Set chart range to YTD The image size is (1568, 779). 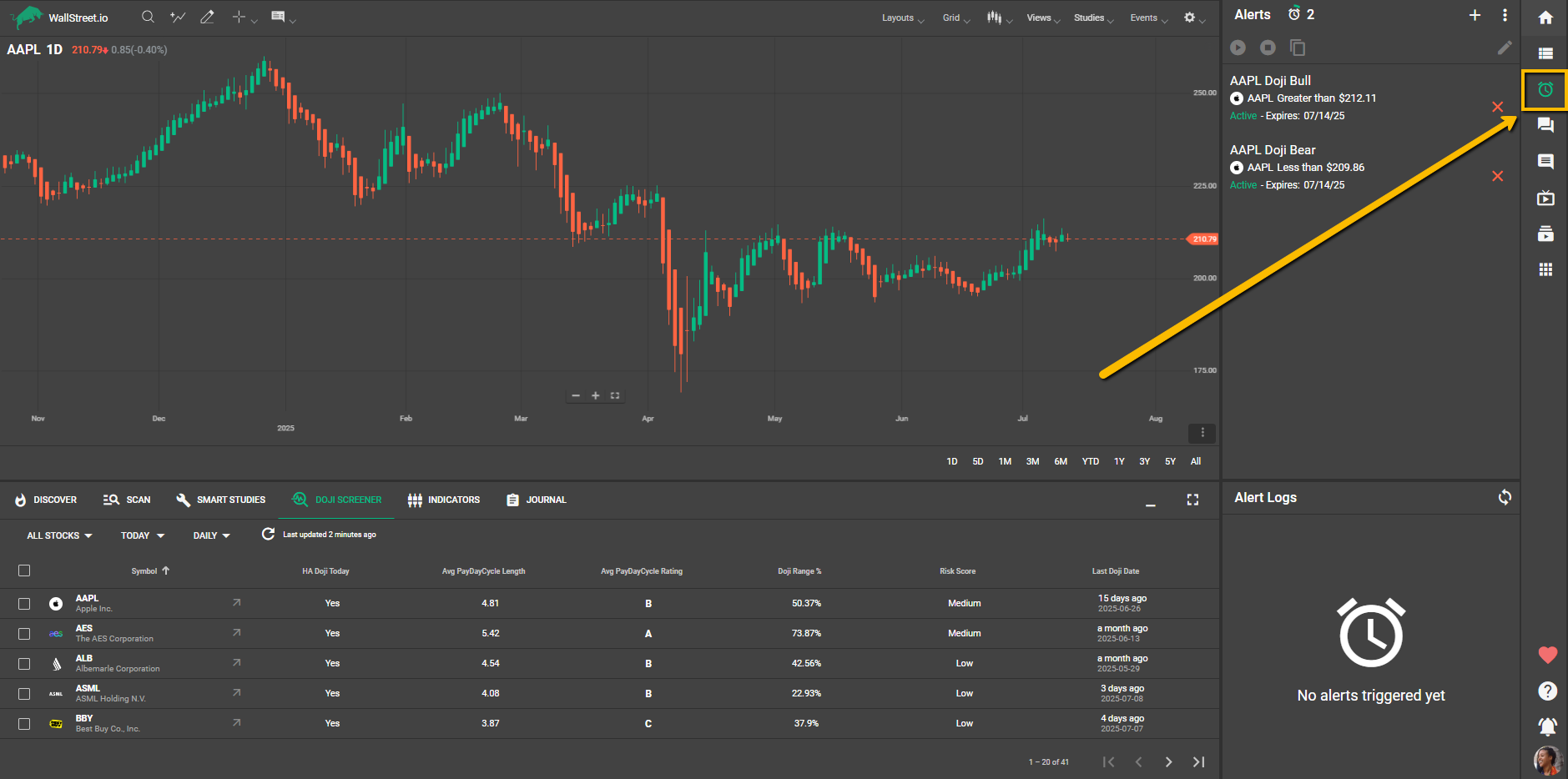pos(1091,461)
